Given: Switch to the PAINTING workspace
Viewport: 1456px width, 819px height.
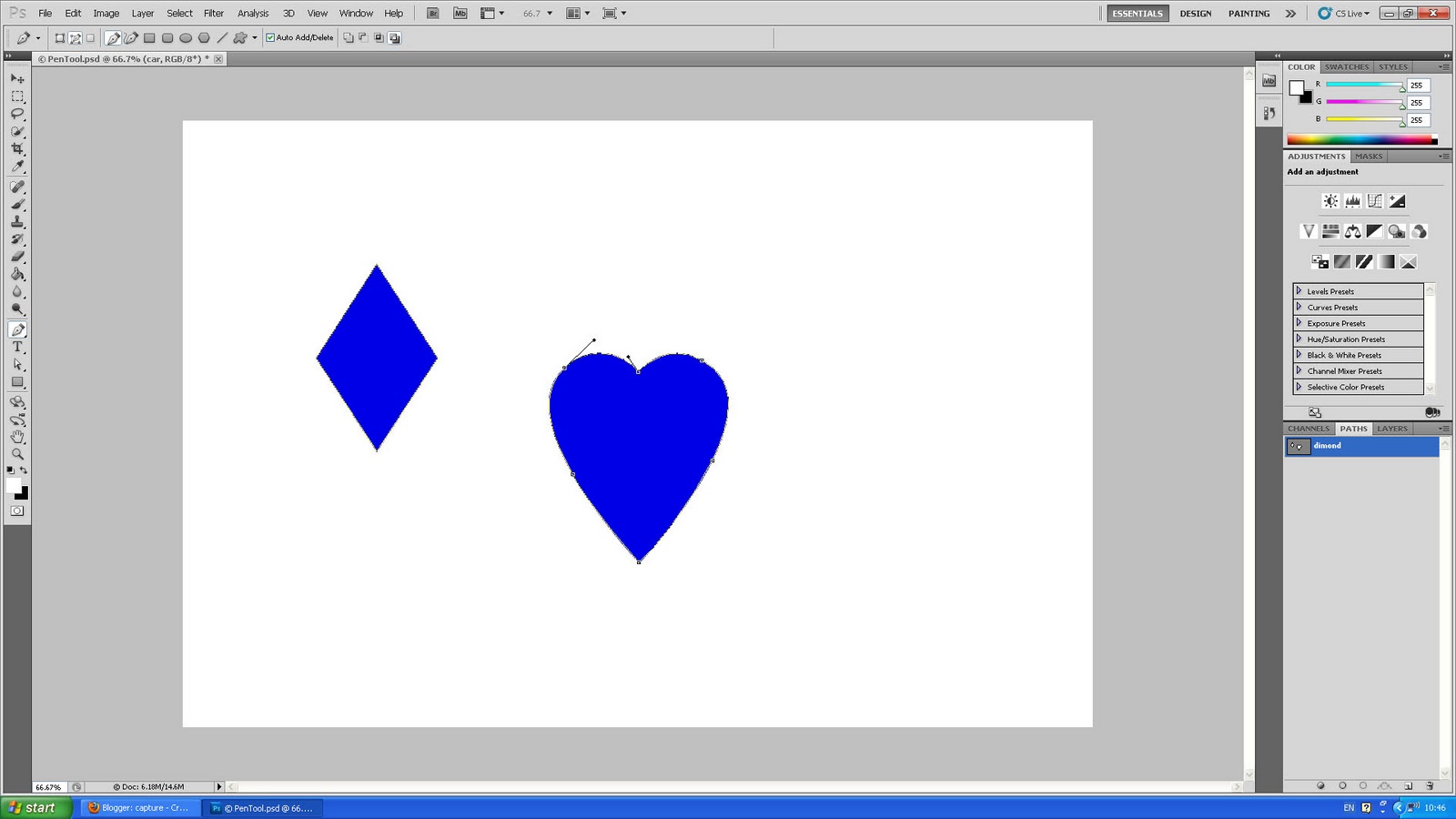Looking at the screenshot, I should pos(1248,13).
